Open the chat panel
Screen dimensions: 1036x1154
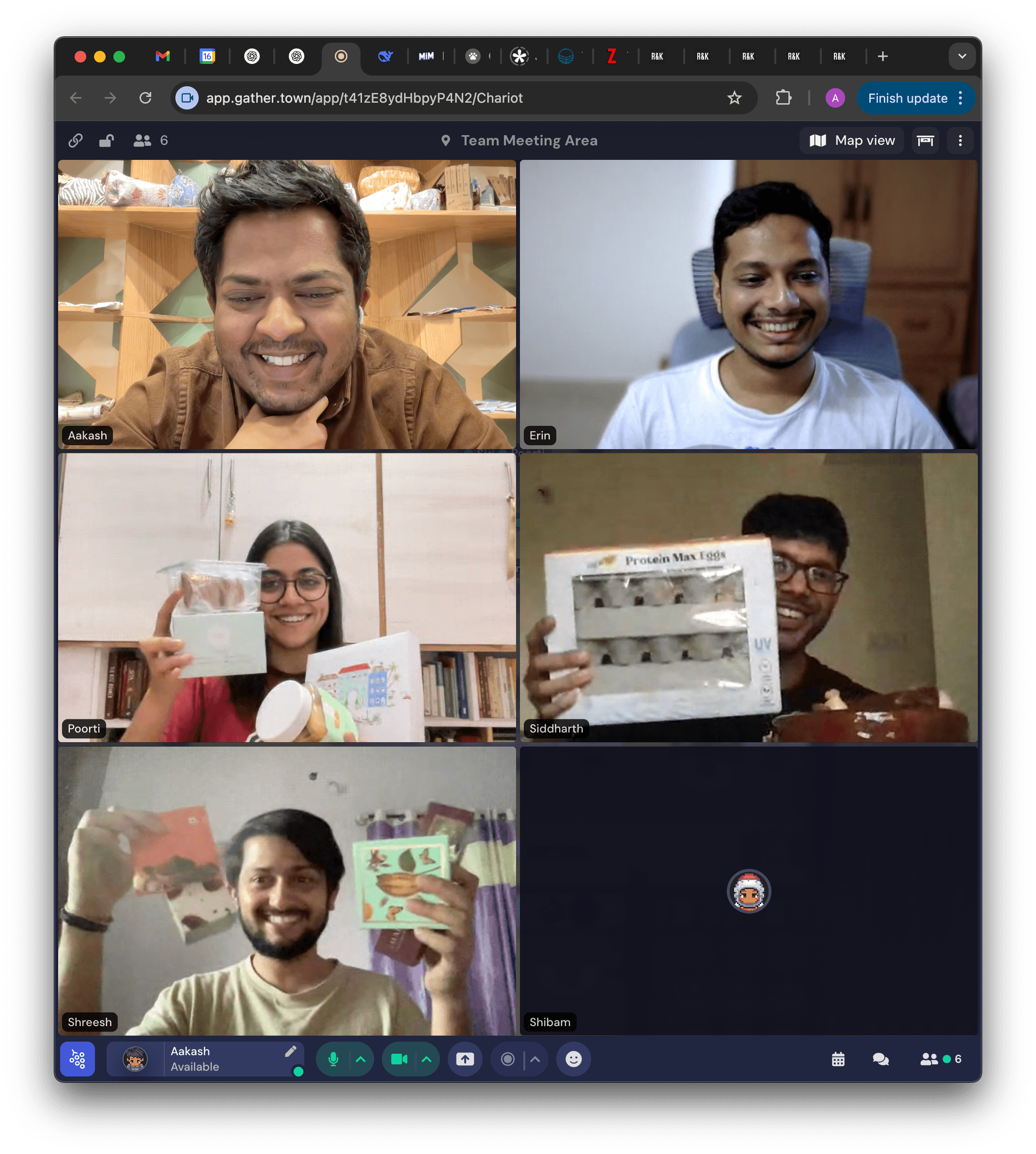click(880, 1059)
